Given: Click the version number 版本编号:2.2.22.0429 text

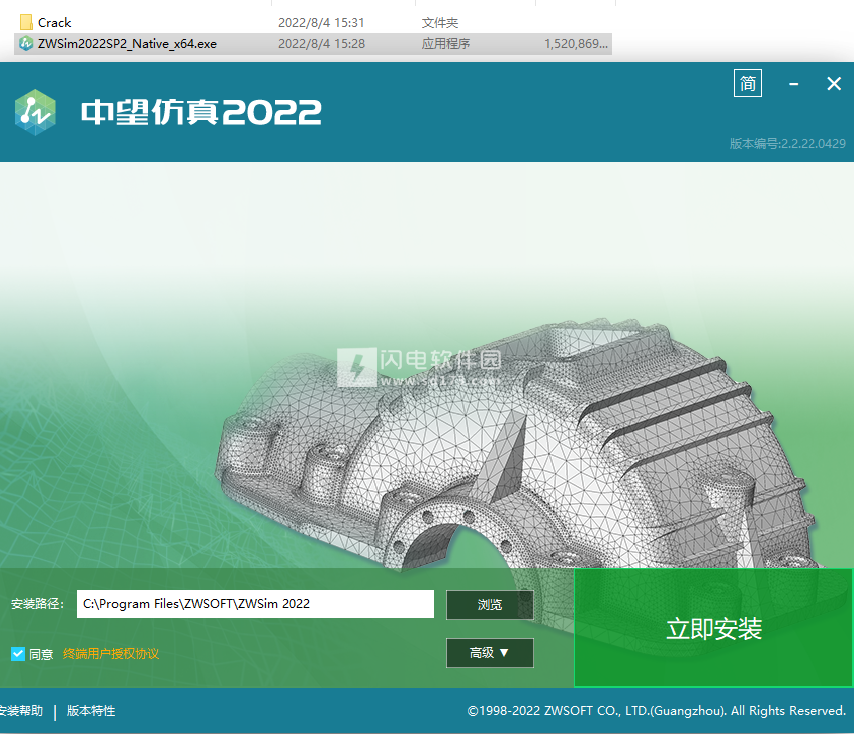Looking at the screenshot, I should [788, 143].
